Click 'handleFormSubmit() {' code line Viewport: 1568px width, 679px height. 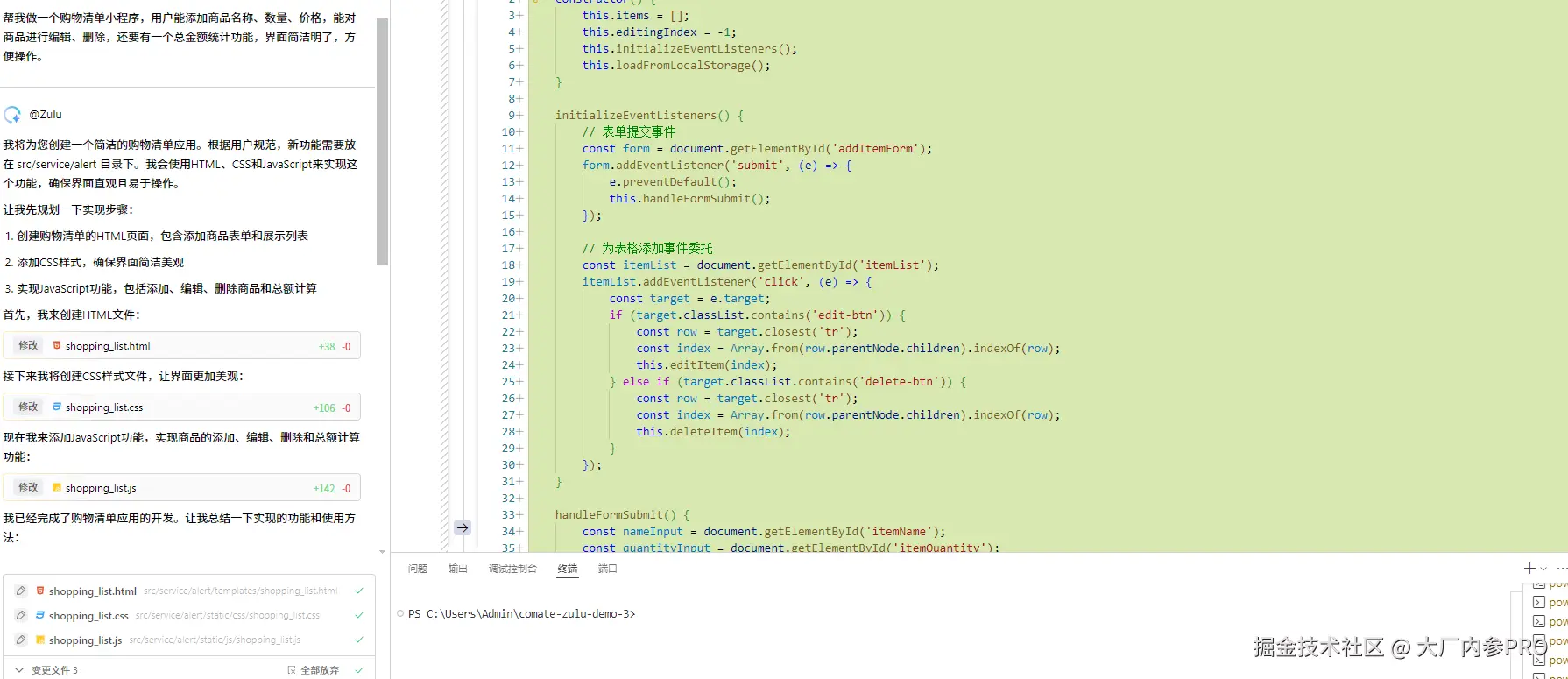(622, 515)
